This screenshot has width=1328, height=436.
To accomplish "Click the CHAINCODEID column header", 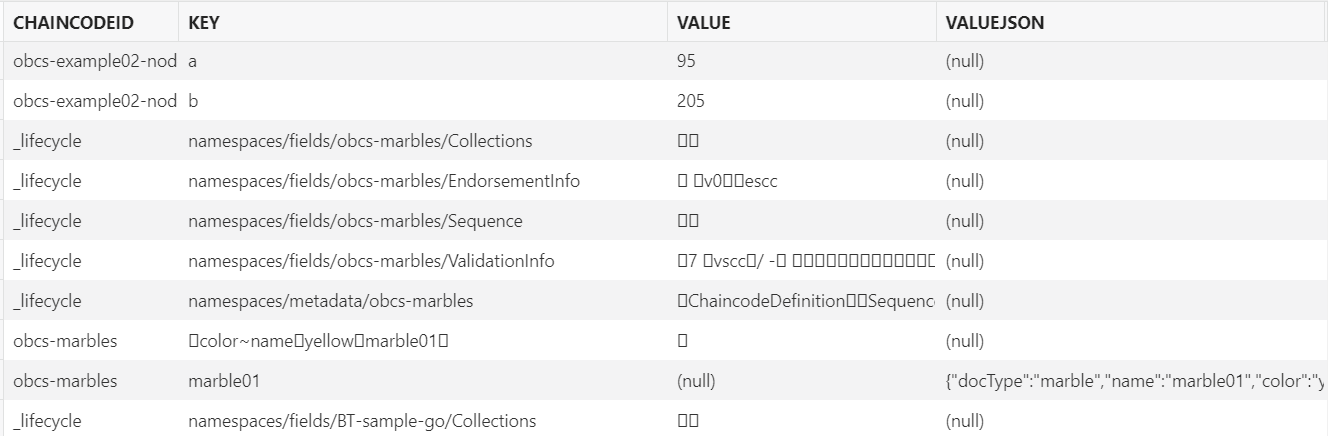I will tap(74, 23).
